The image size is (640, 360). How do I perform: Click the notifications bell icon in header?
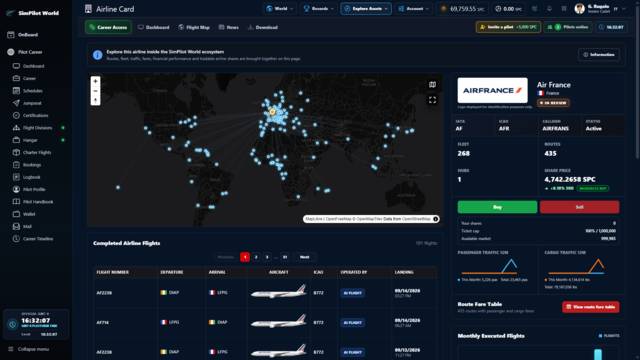coord(549,9)
